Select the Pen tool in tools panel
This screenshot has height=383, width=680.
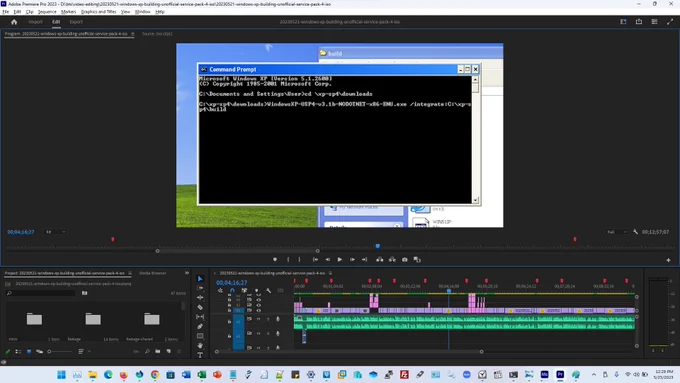click(x=200, y=326)
